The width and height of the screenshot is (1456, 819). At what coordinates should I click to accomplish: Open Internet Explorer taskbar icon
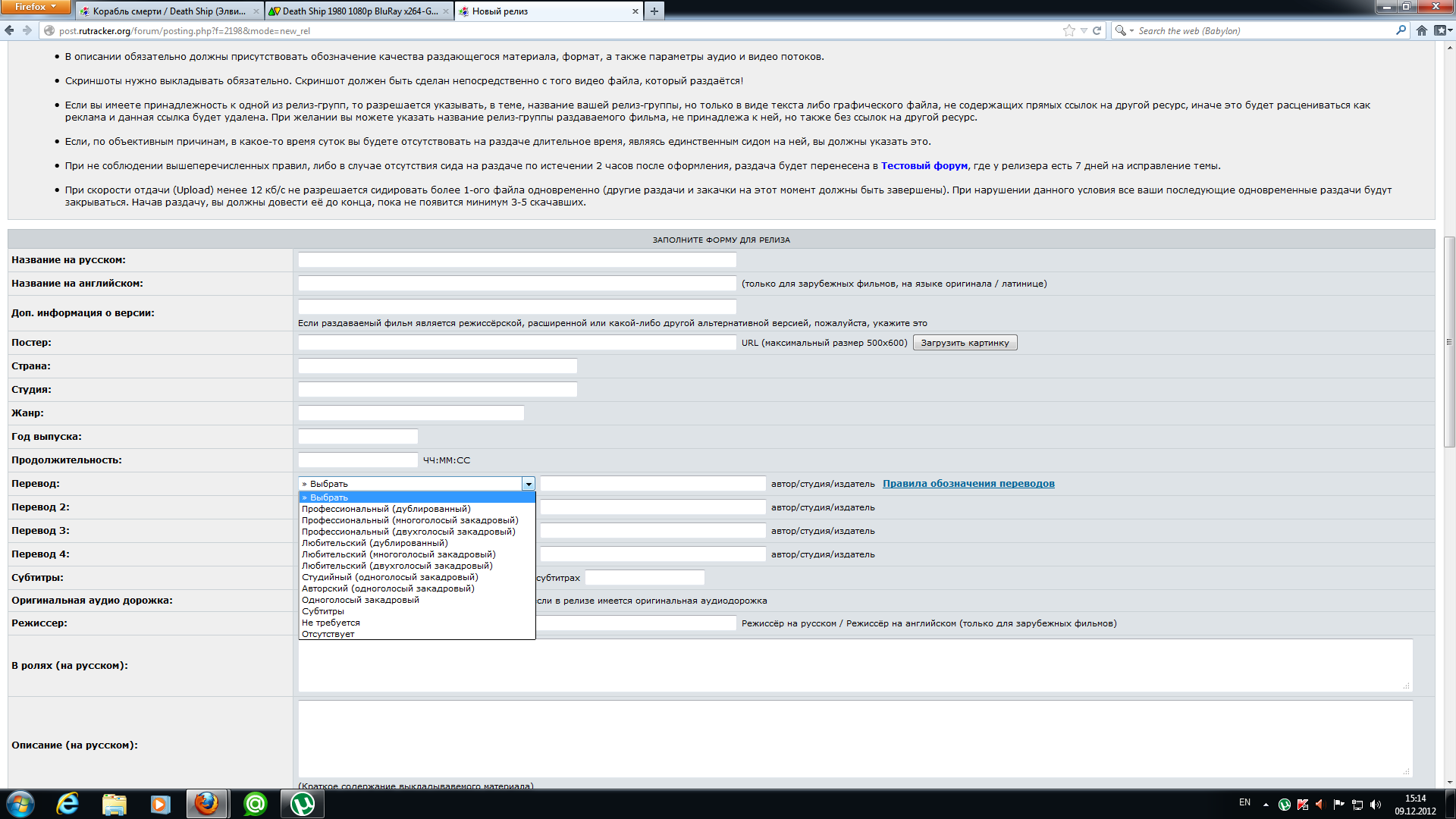pyautogui.click(x=67, y=804)
